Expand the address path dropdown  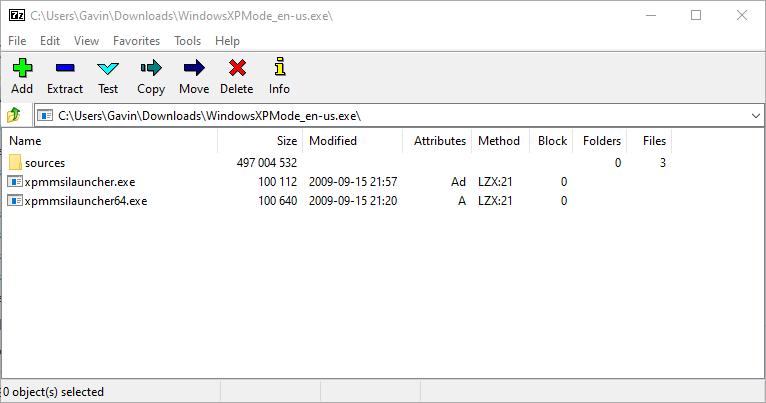(755, 116)
